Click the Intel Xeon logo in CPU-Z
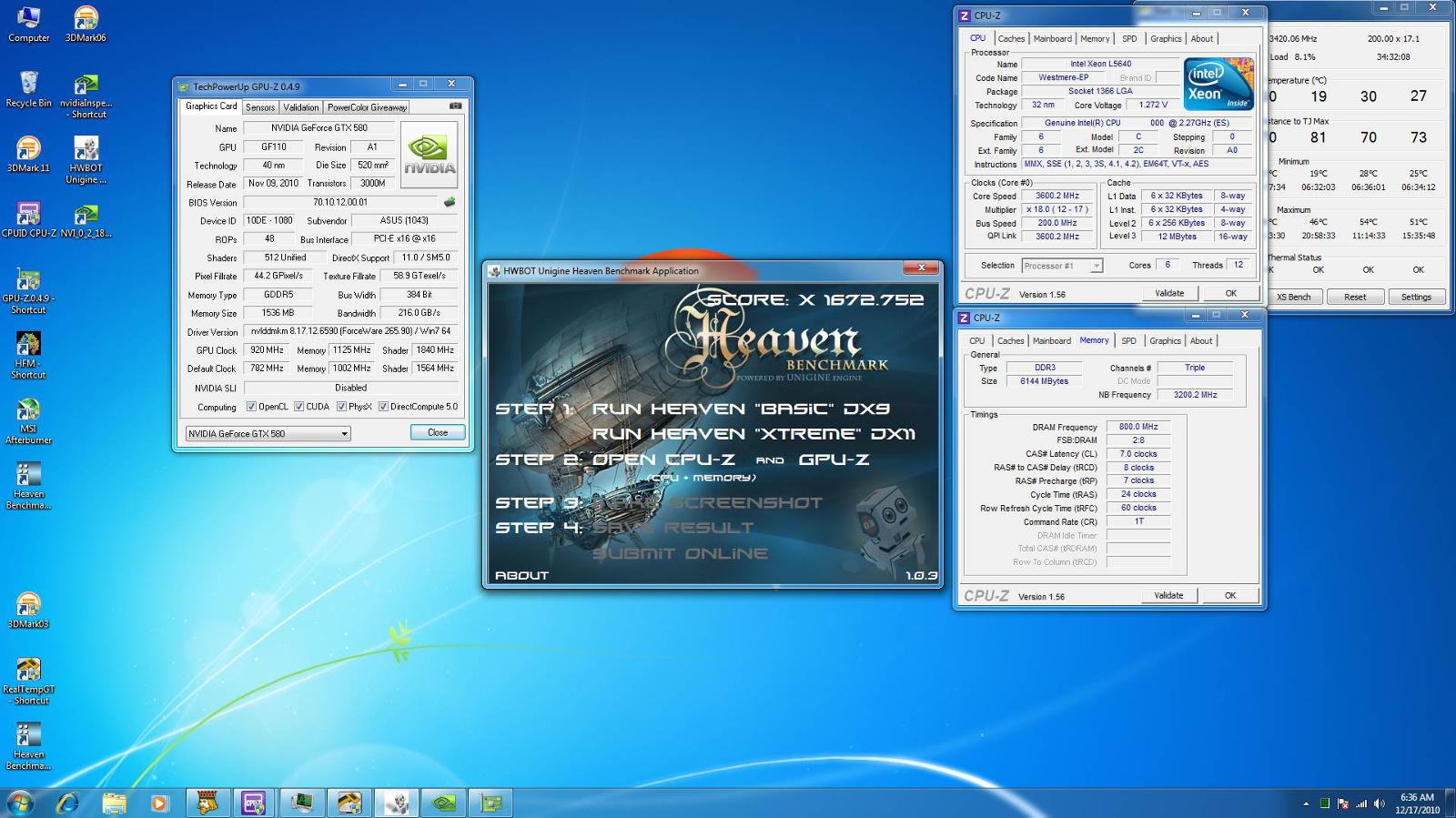Image resolution: width=1456 pixels, height=818 pixels. coord(1218,84)
